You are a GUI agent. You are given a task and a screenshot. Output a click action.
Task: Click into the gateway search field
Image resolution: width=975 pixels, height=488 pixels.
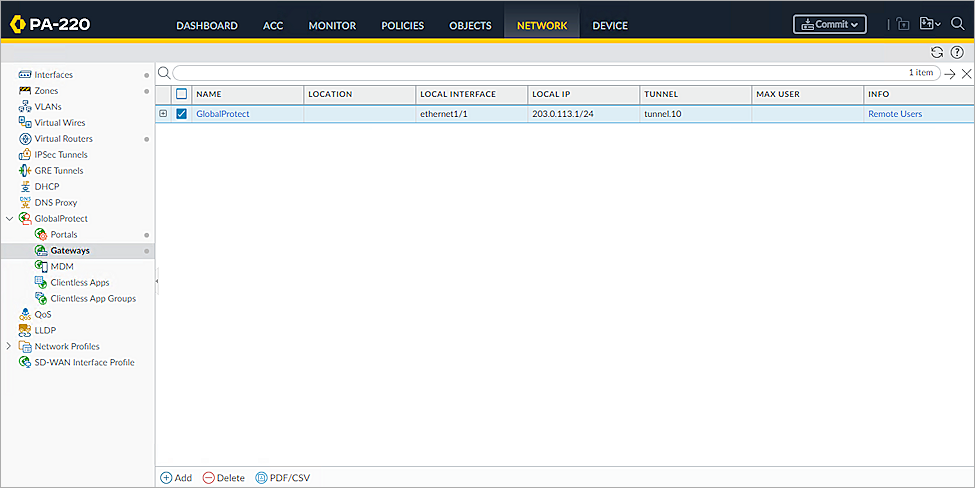point(540,73)
